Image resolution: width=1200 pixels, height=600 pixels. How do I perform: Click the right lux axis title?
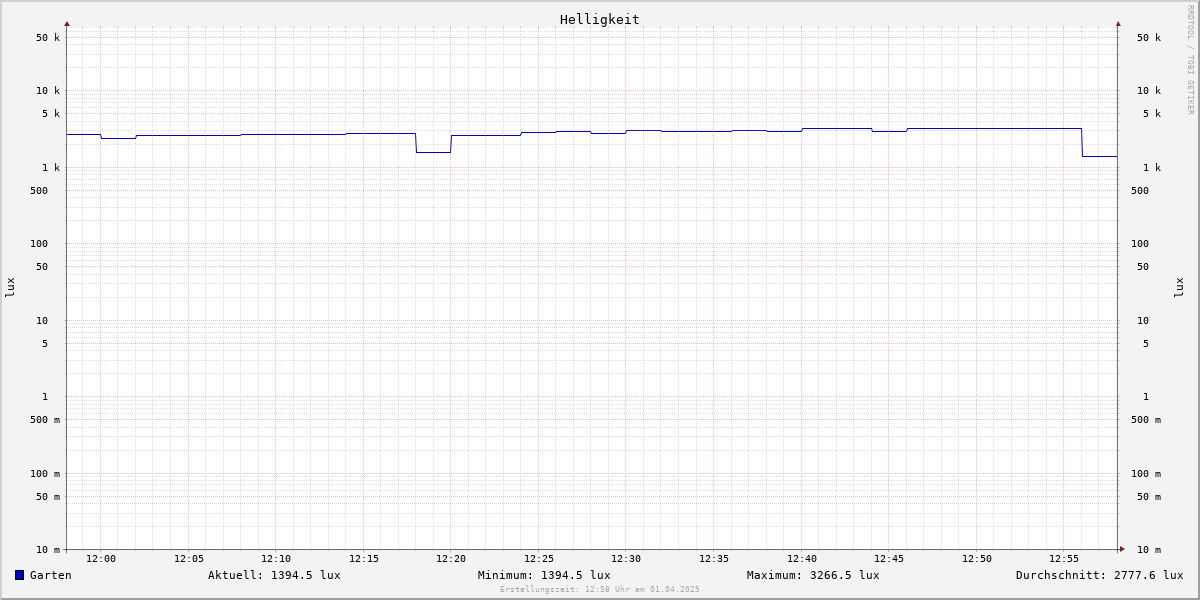(x=1179, y=288)
